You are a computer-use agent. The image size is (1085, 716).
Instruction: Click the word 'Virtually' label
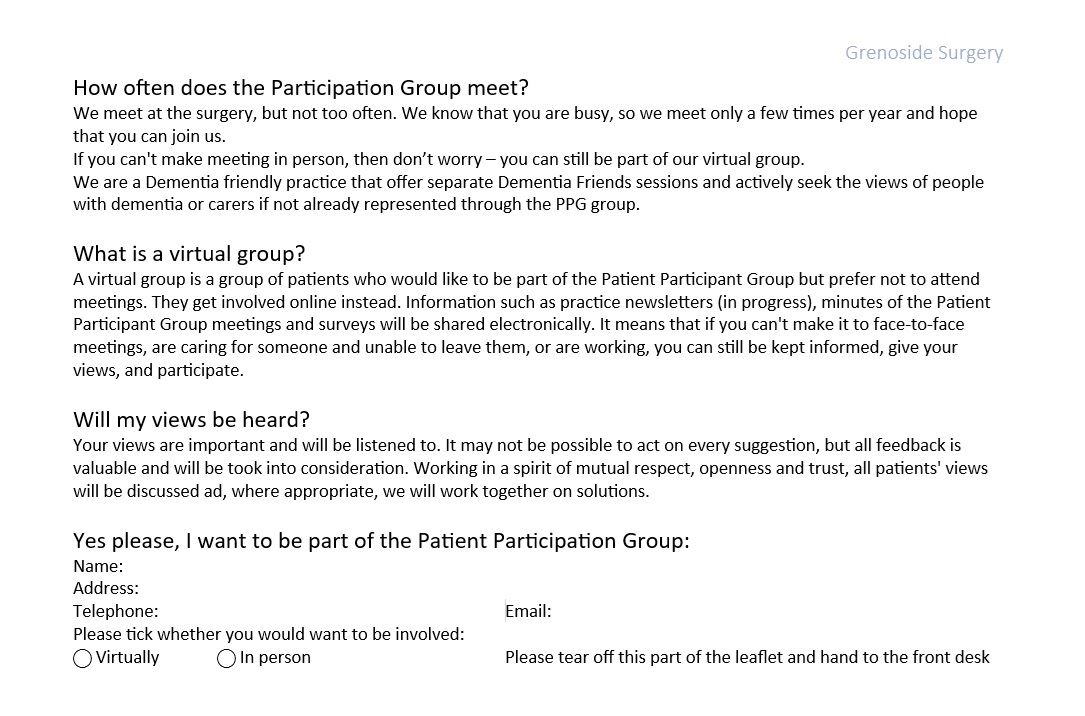(x=127, y=657)
